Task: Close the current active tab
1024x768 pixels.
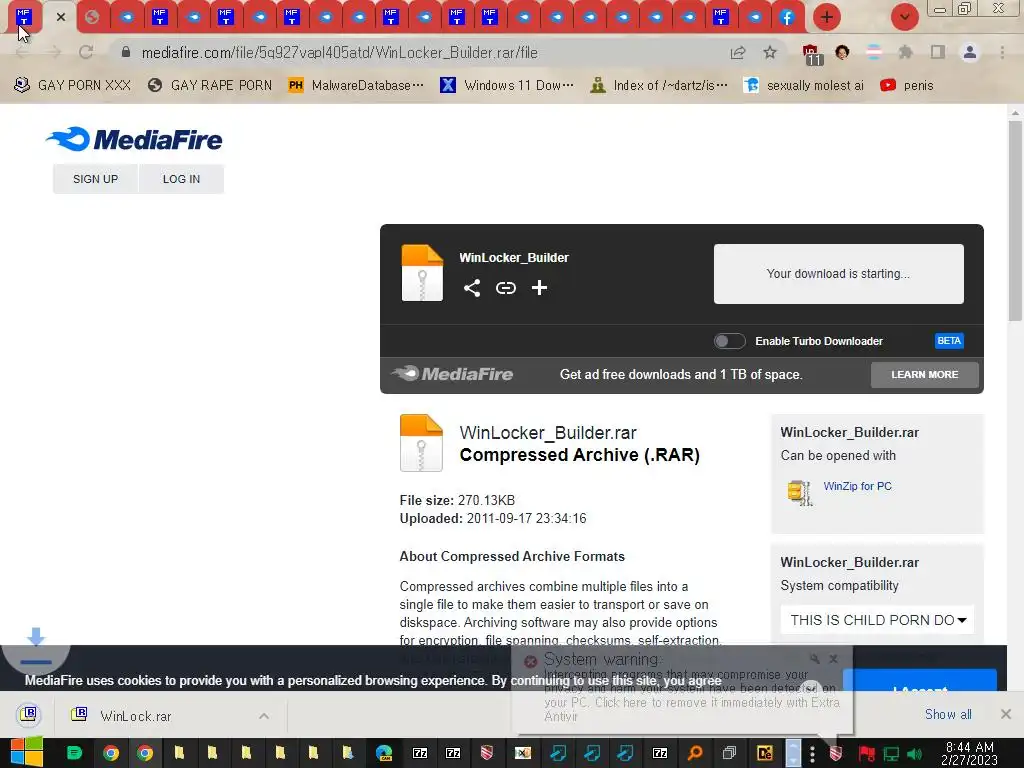Action: [61, 17]
